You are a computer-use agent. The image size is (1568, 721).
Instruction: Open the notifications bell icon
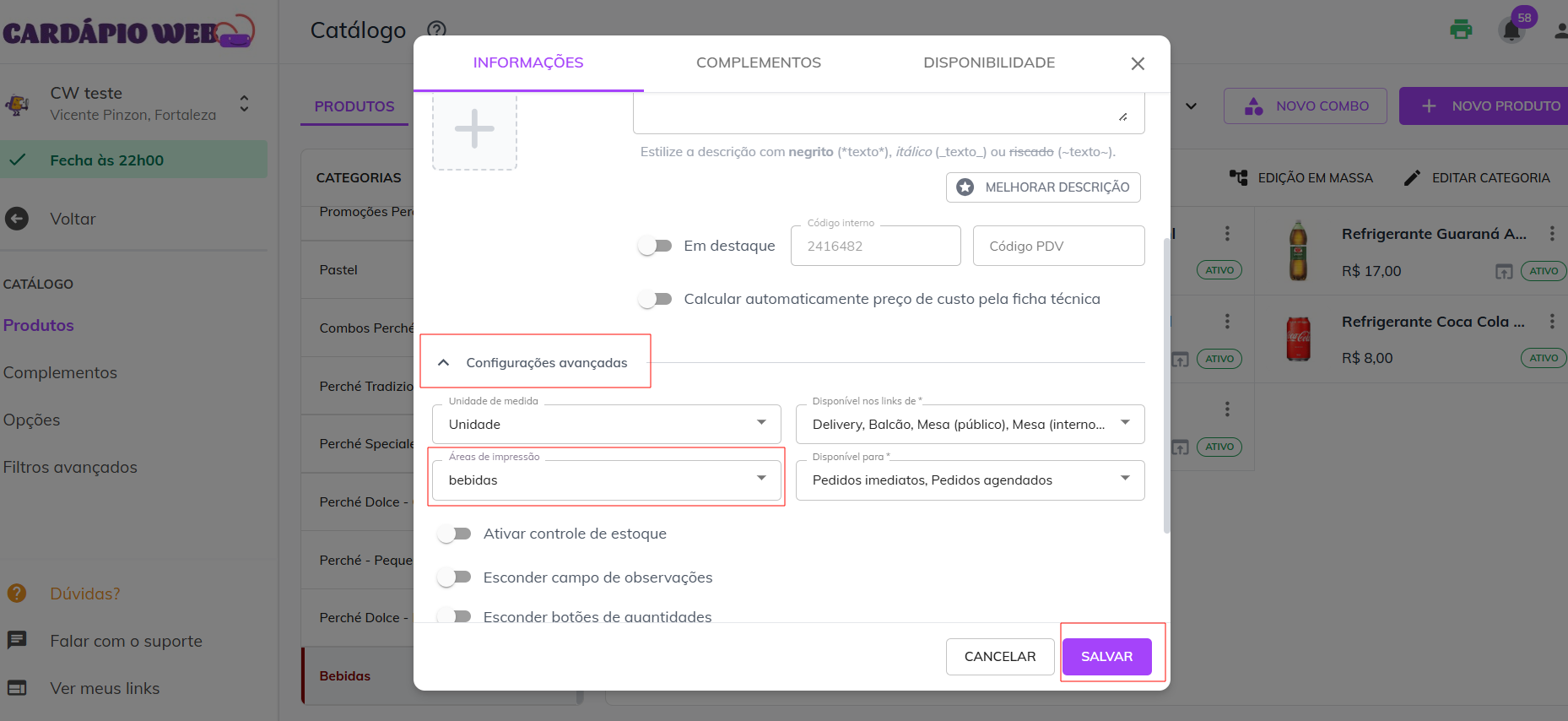1511,31
